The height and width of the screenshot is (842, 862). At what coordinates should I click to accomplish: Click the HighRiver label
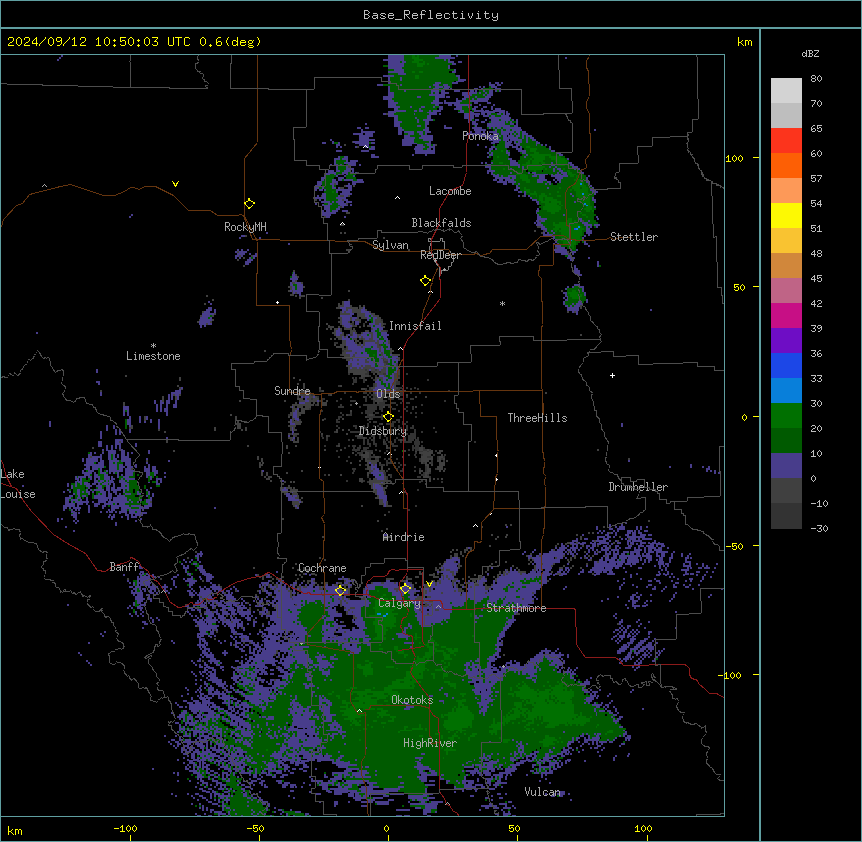click(x=430, y=743)
